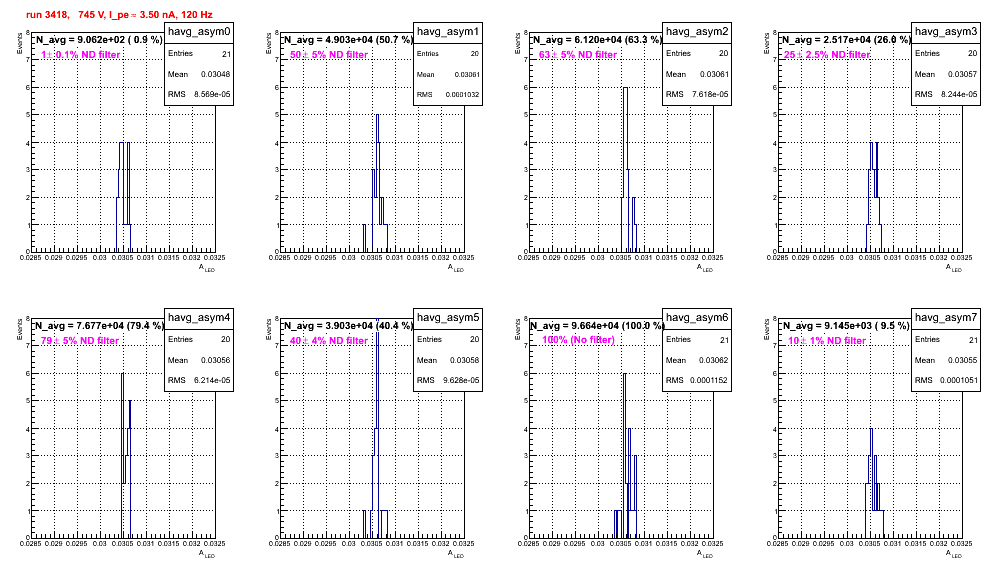Click Mean 0.03058 in havg_asym5 box
The height and width of the screenshot is (572, 996).
pyautogui.click(x=448, y=360)
